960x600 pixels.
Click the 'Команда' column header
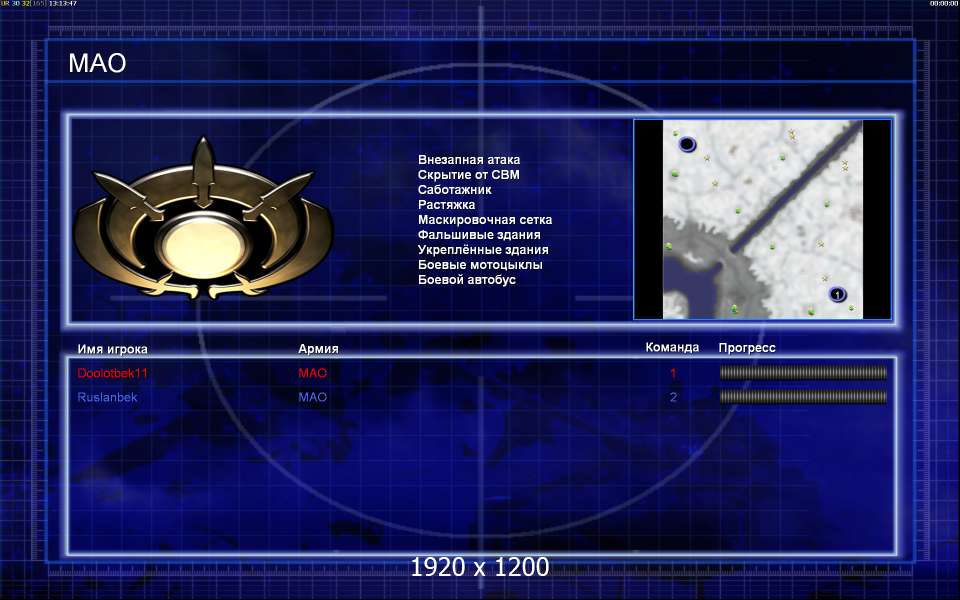tap(672, 347)
